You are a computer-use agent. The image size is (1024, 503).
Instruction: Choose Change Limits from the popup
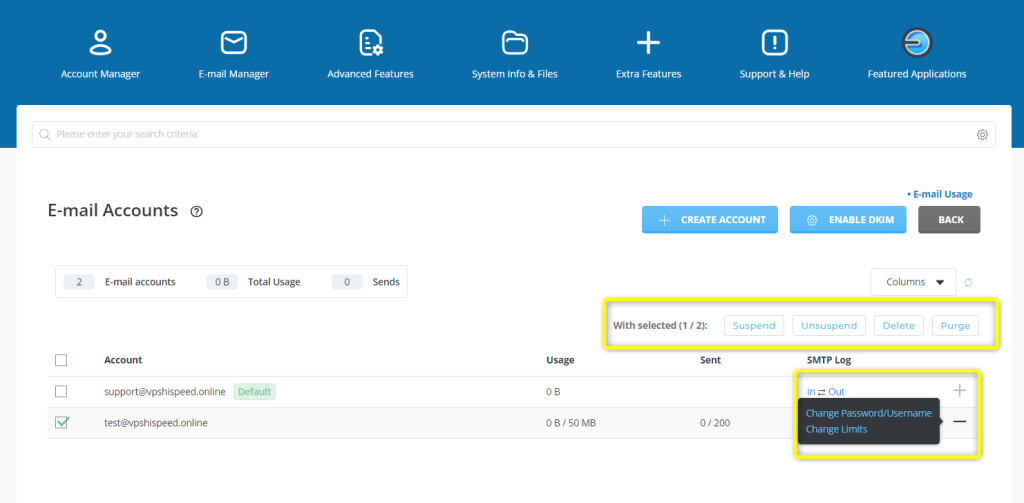(837, 429)
